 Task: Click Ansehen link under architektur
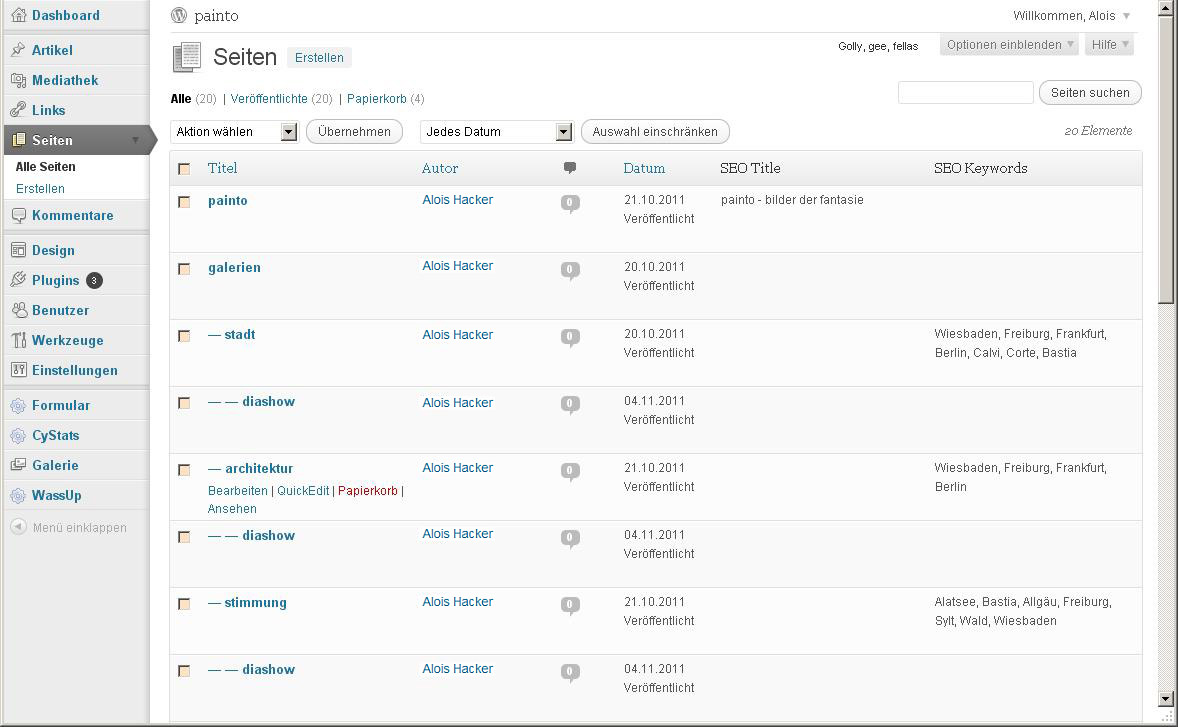232,508
